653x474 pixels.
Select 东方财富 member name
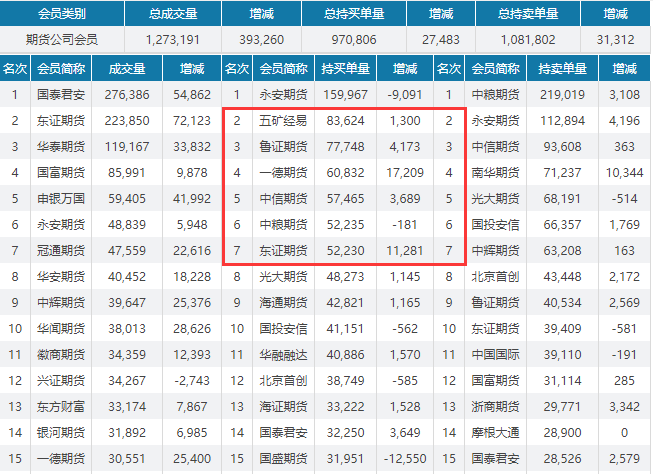tap(61, 407)
